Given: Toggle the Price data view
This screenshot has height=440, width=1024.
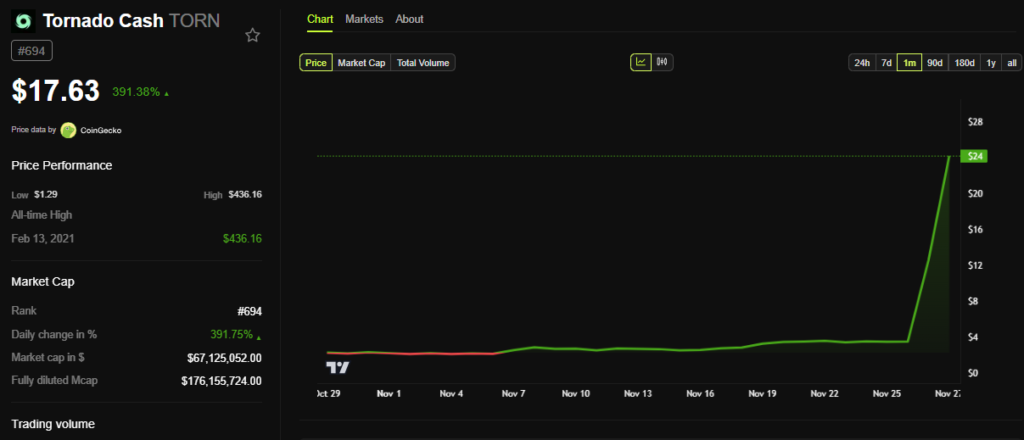Looking at the screenshot, I should (x=316, y=63).
